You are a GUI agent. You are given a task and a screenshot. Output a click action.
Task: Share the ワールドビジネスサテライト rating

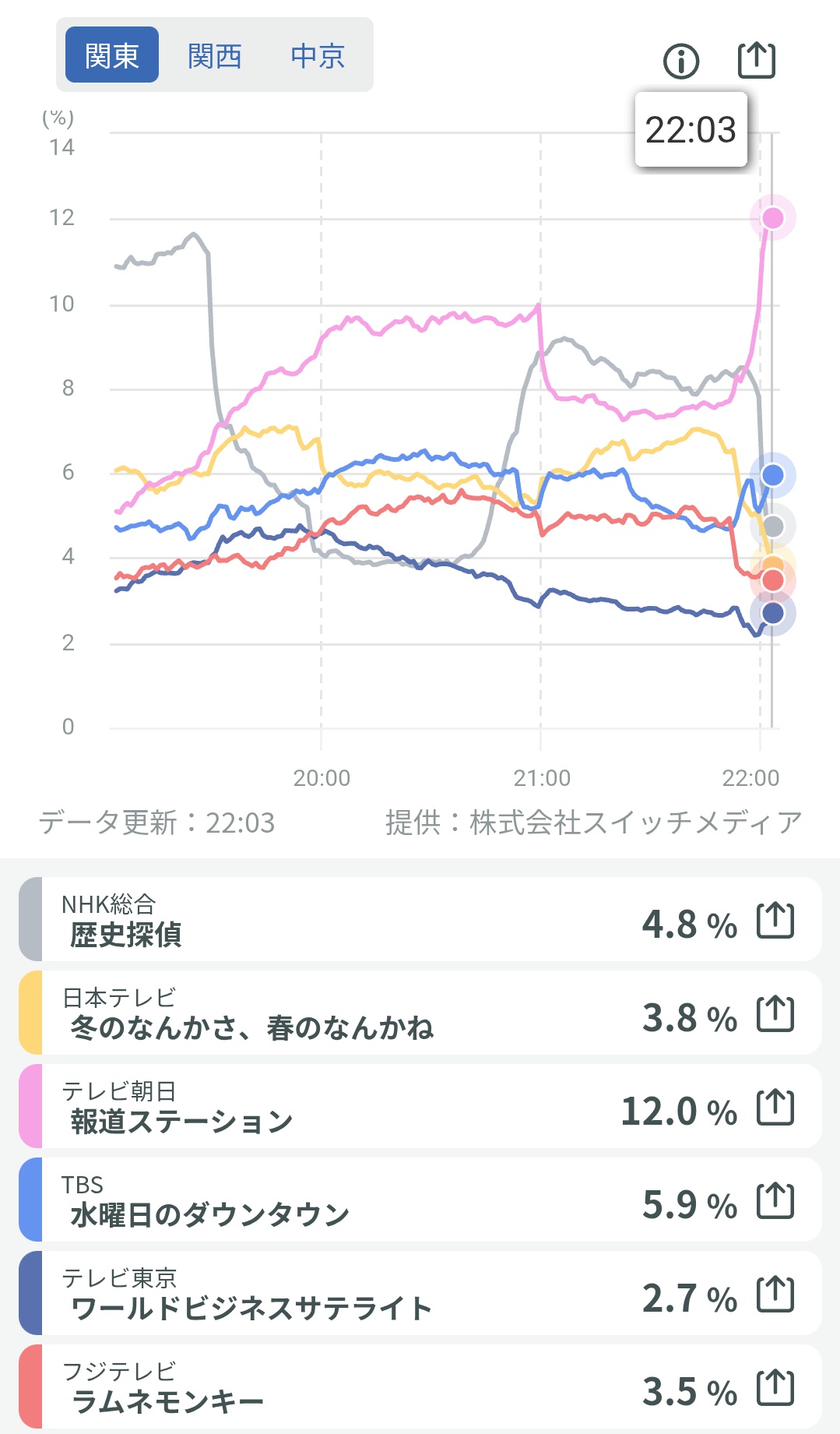[775, 1294]
